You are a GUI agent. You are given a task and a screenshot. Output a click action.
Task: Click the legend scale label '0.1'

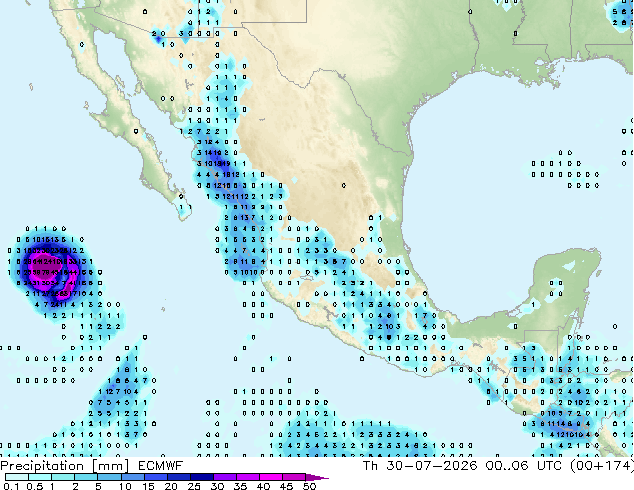pos(12,486)
